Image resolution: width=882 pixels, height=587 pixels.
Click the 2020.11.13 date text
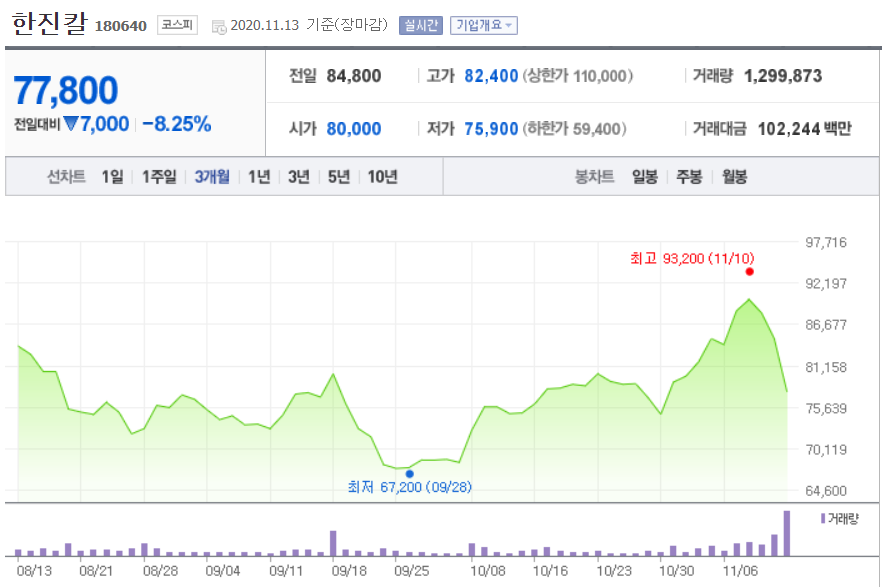click(264, 25)
